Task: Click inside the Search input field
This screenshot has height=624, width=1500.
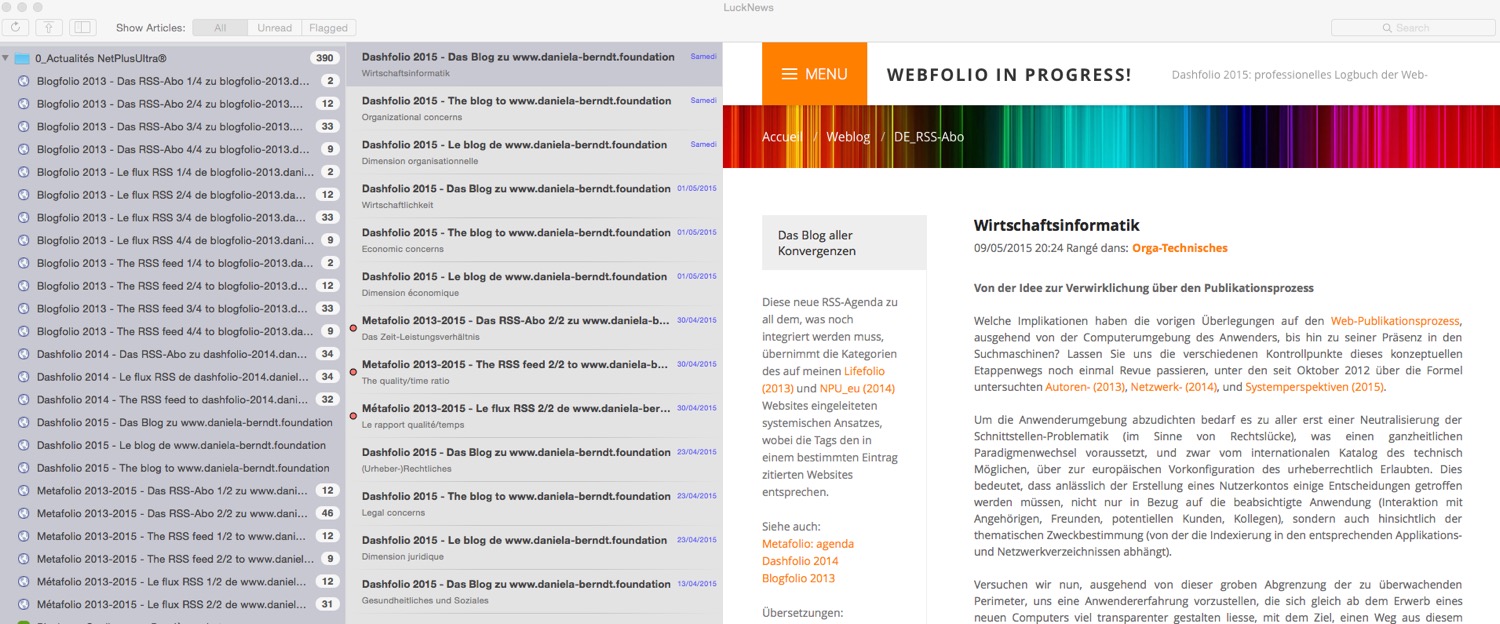Action: 1420,27
